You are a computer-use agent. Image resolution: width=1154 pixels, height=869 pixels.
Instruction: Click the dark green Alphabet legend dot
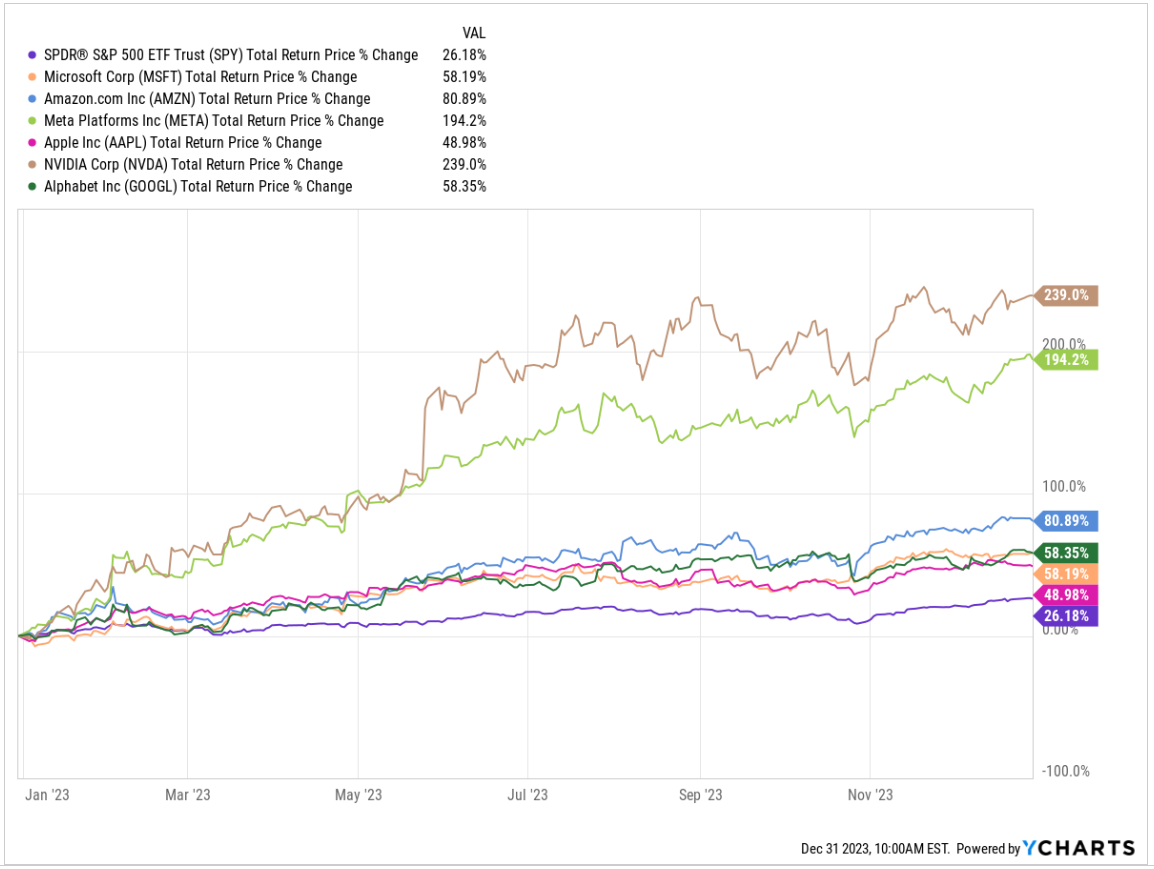click(x=31, y=187)
